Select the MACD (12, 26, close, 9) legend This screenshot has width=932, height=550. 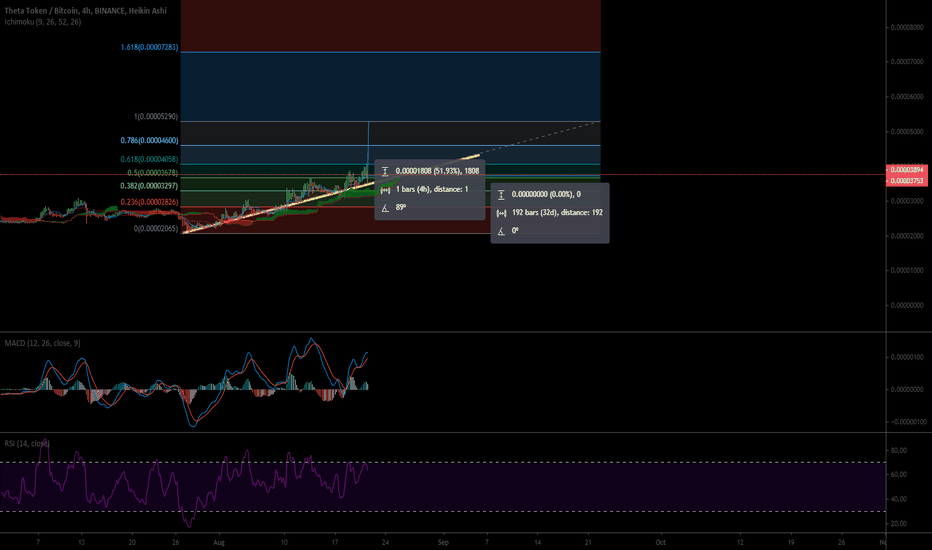42,343
